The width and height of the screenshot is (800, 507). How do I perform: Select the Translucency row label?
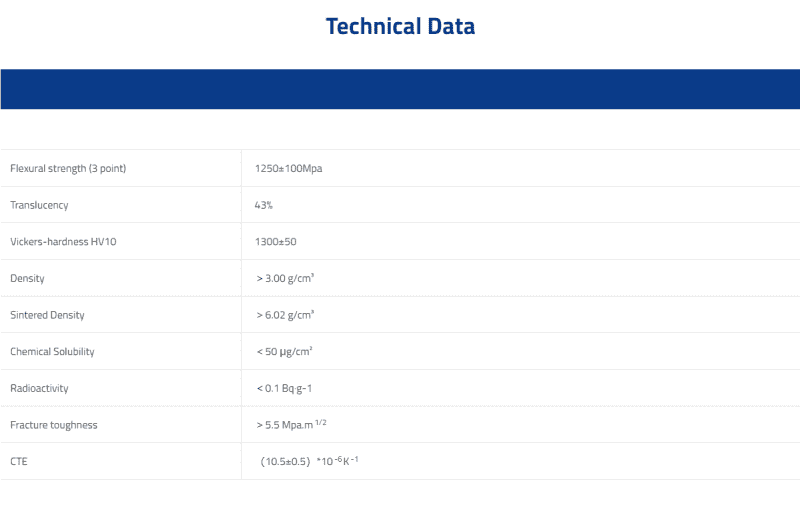(39, 205)
